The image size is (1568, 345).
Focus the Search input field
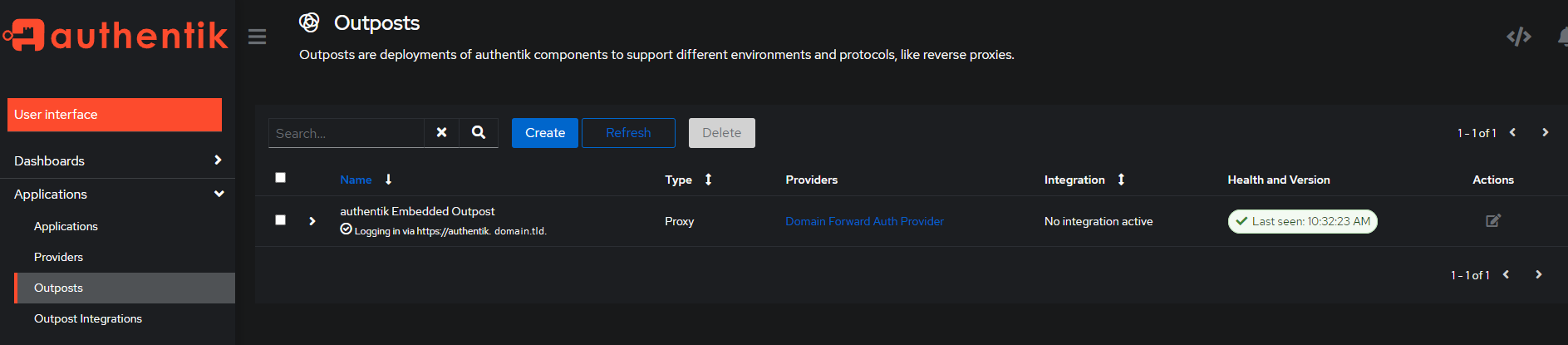[x=347, y=133]
